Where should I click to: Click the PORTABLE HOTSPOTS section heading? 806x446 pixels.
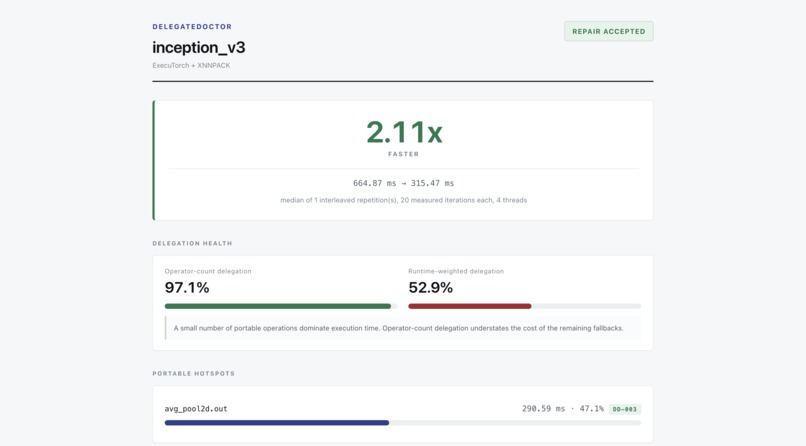click(193, 374)
